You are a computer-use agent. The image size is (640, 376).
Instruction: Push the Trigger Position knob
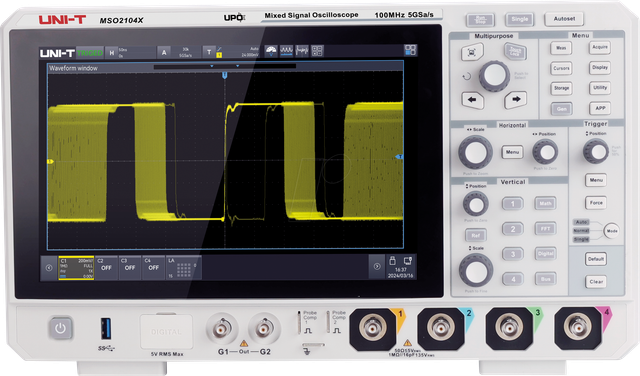click(x=596, y=151)
